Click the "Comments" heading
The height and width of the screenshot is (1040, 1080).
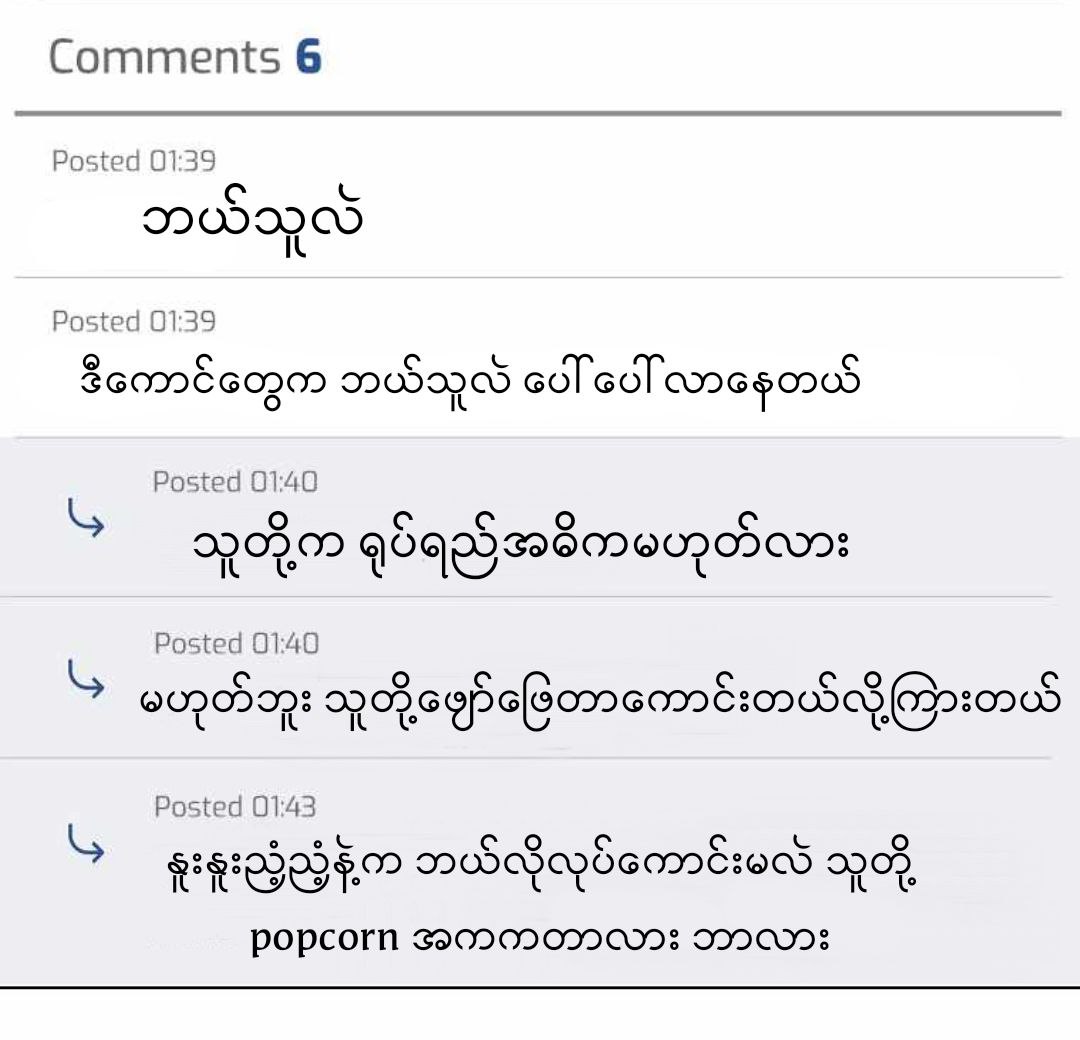(x=165, y=57)
